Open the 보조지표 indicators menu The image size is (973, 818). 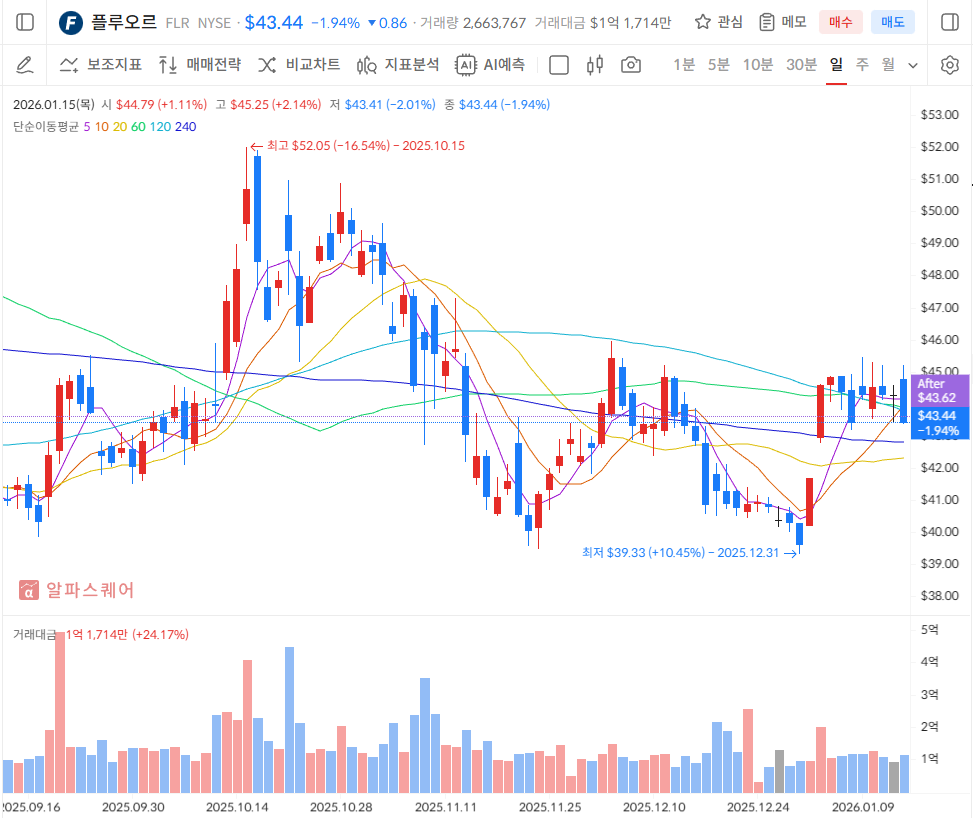tap(100, 65)
